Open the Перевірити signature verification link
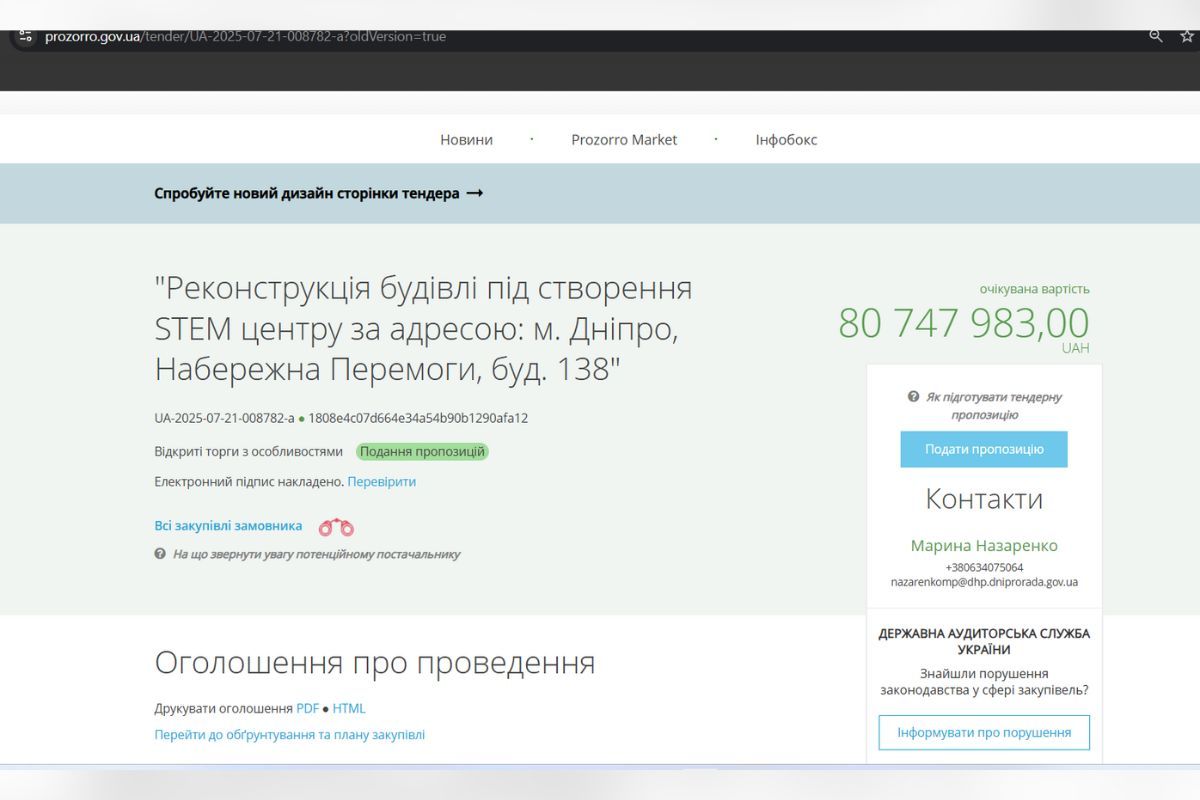The width and height of the screenshot is (1200, 800). click(x=383, y=481)
